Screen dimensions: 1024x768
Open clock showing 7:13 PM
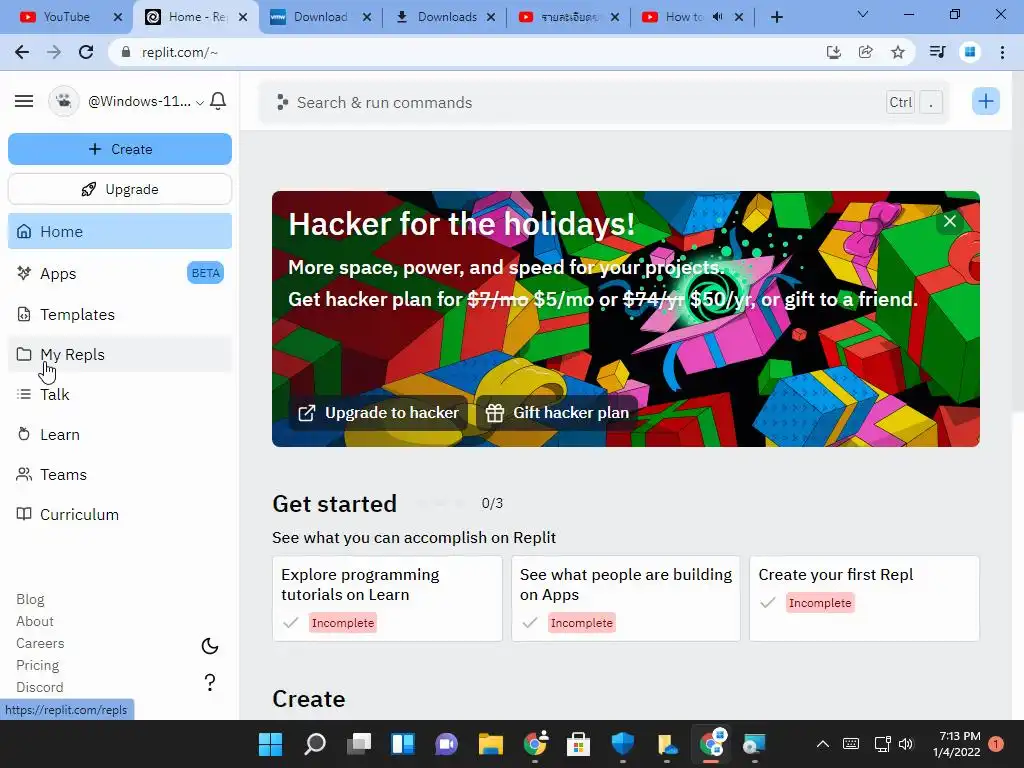point(957,744)
